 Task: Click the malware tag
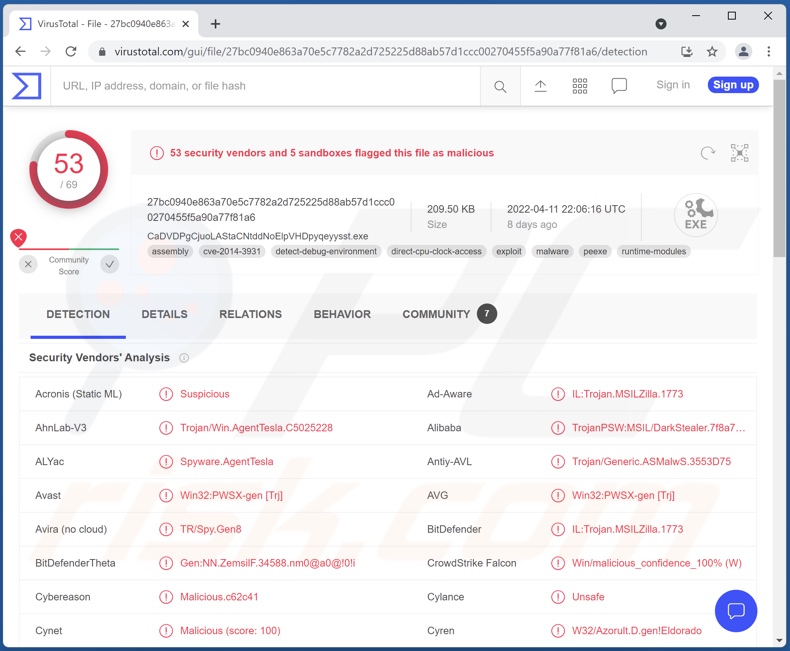click(x=552, y=251)
